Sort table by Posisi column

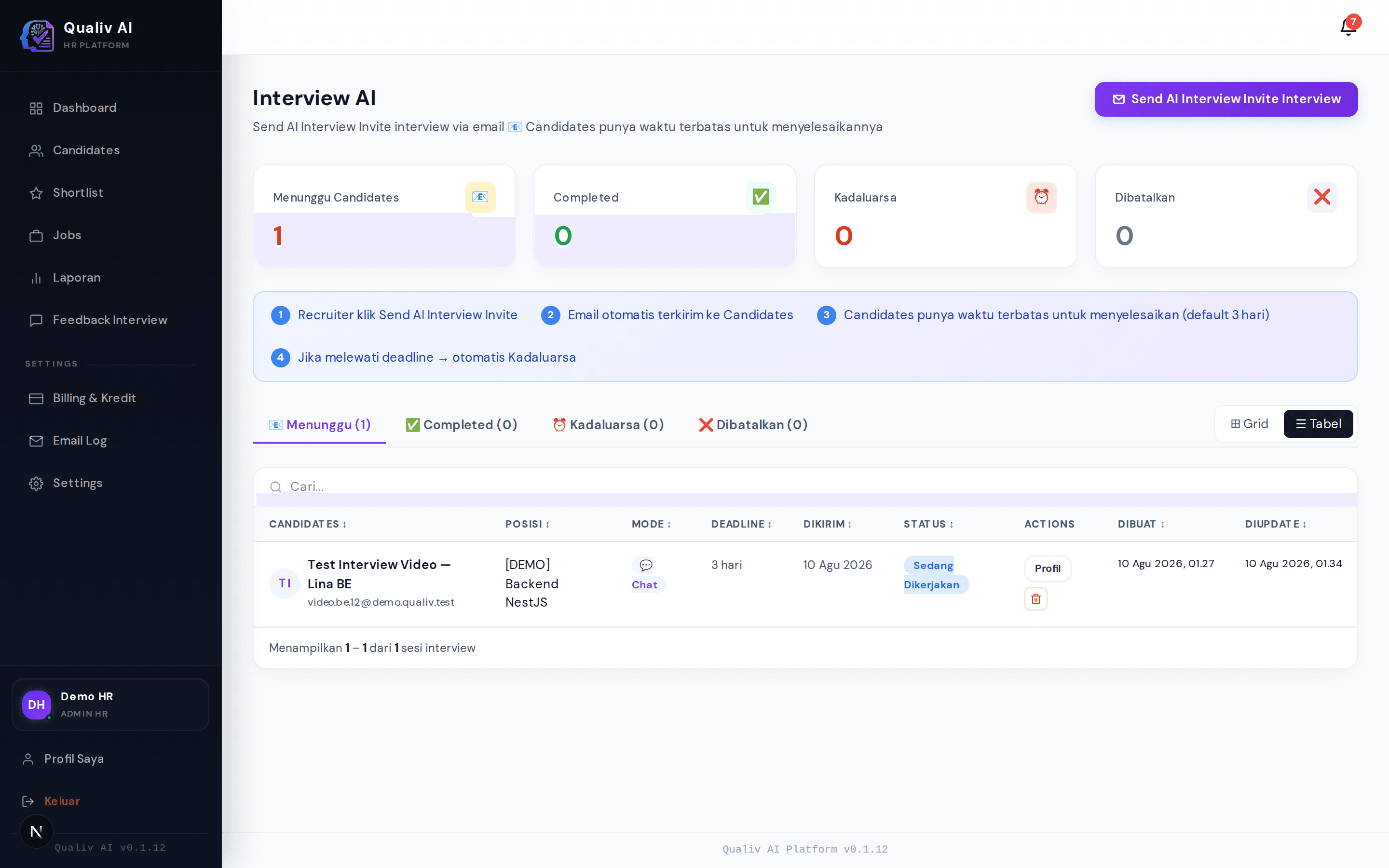[528, 524]
